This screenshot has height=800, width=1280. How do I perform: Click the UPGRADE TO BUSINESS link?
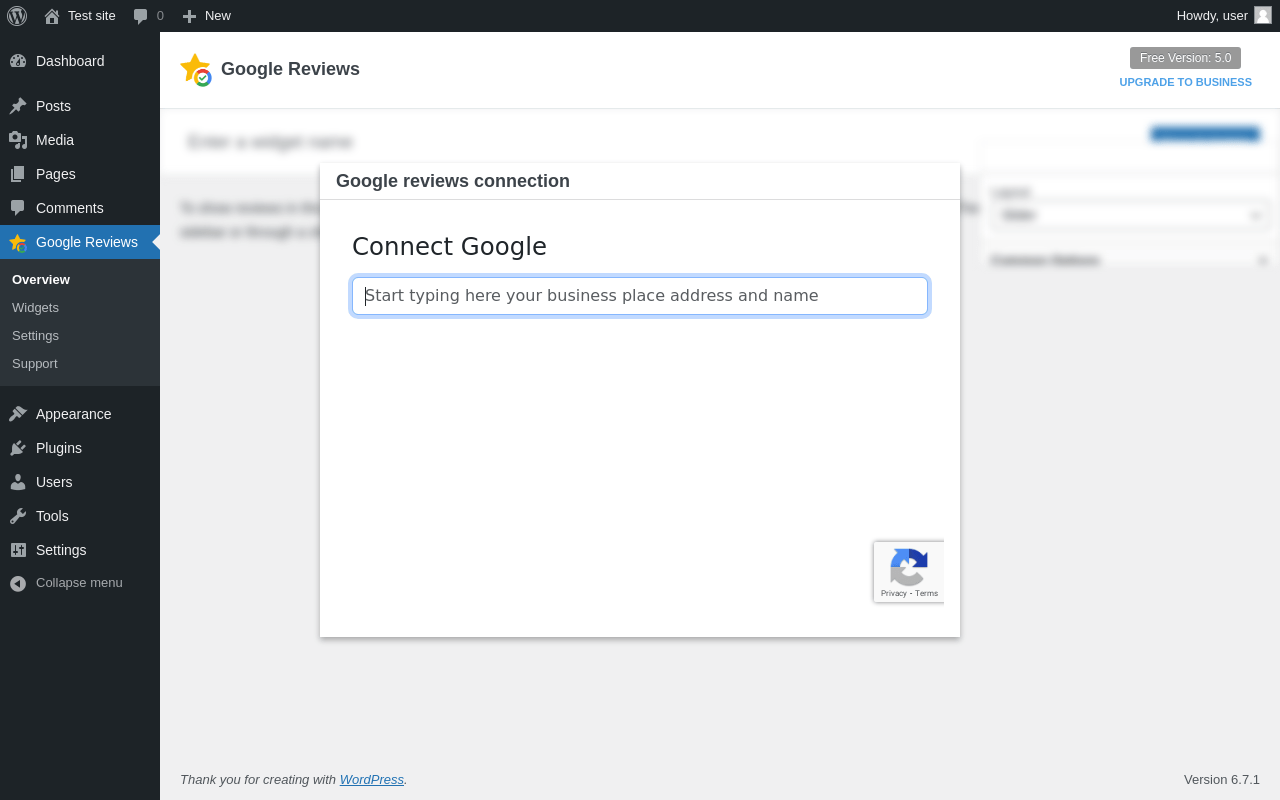[x=1185, y=82]
